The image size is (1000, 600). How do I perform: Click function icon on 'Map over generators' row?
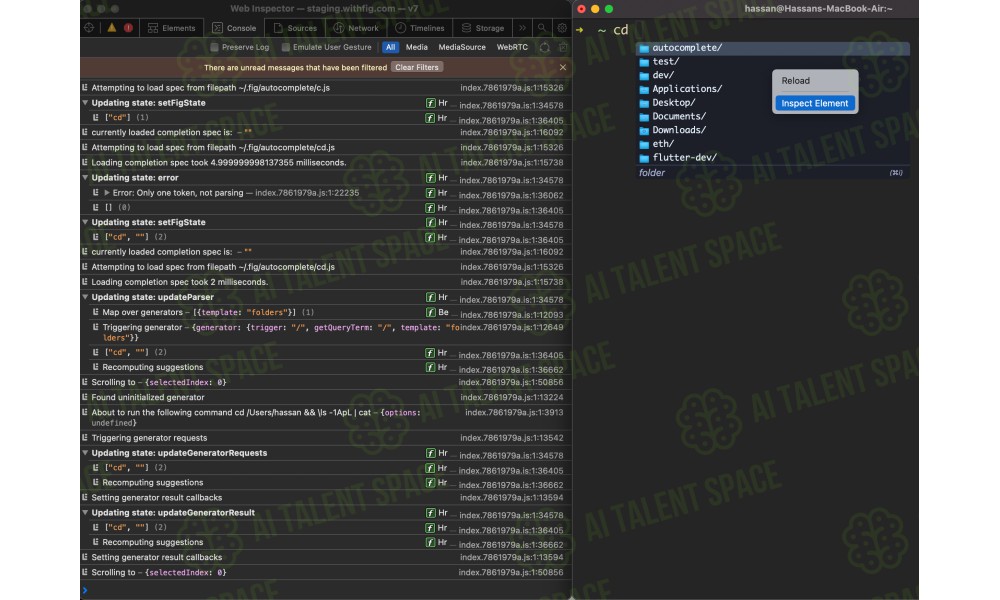[x=430, y=312]
